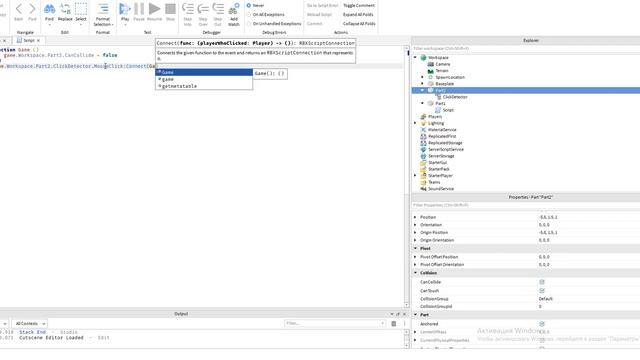640x360 pixels.
Task: Click Collapse All Folds action
Action: coord(359,24)
